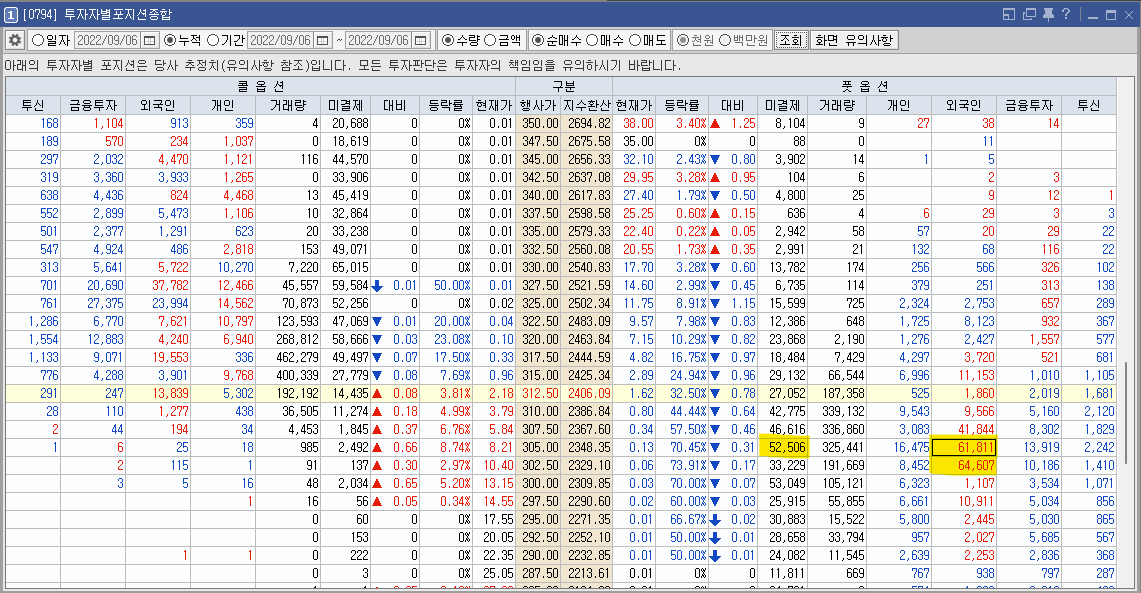Image resolution: width=1141 pixels, height=593 pixels.
Task: Select the 기간 radio button
Action: click(x=213, y=40)
